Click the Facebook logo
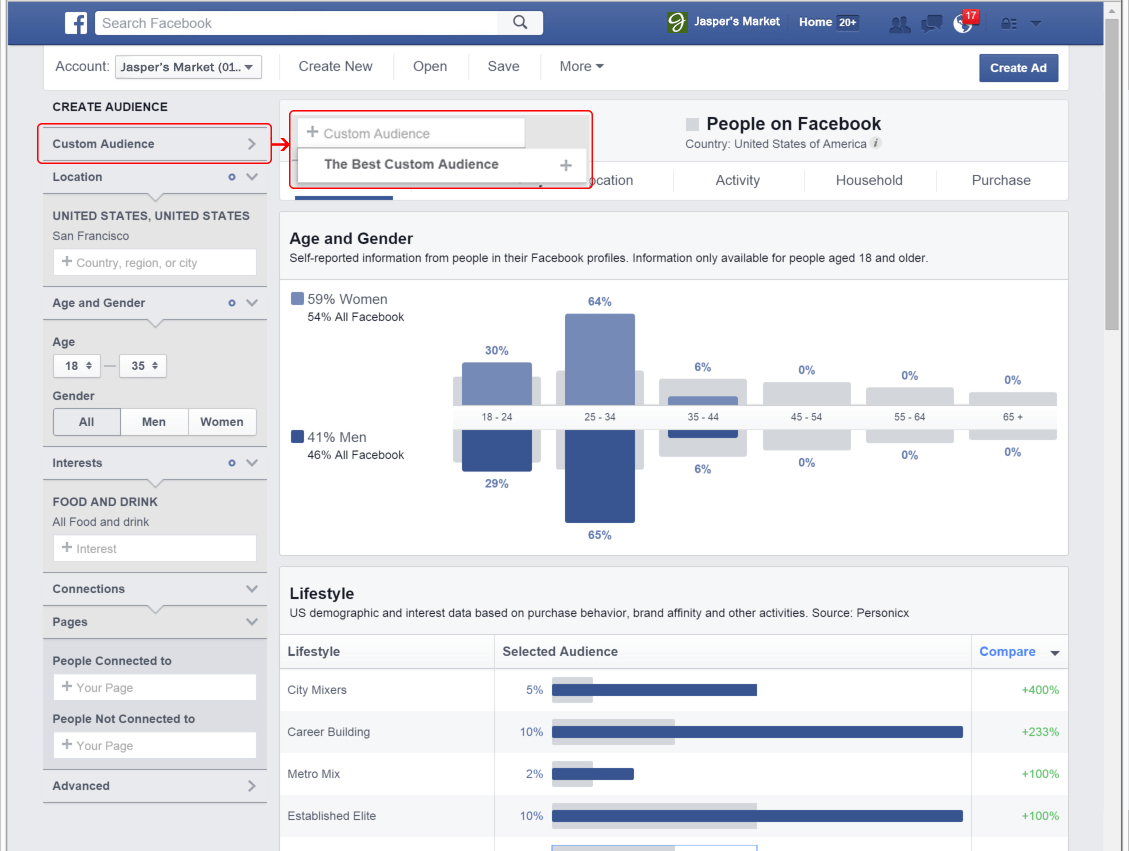 click(x=75, y=22)
